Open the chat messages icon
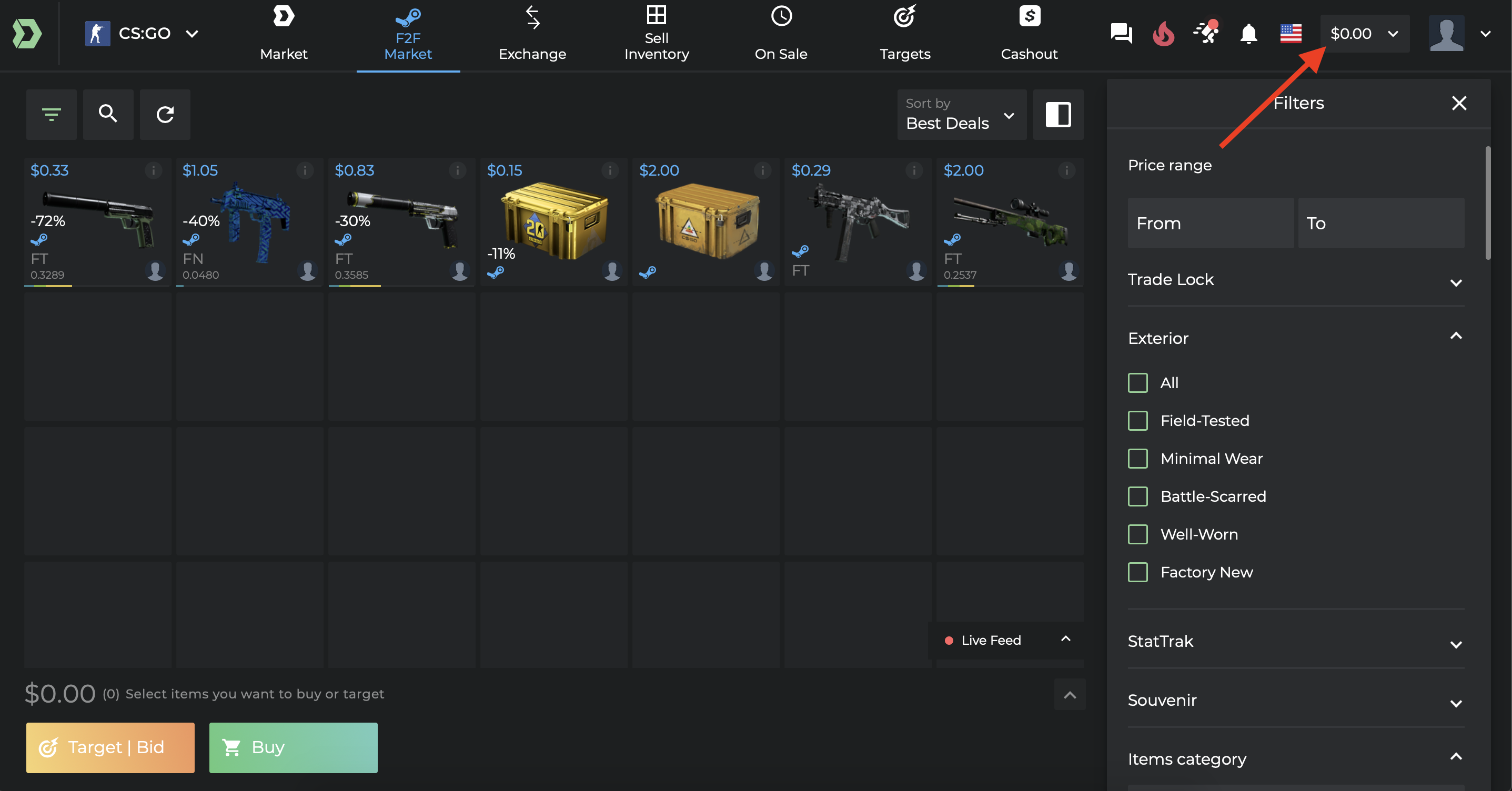 tap(1121, 34)
